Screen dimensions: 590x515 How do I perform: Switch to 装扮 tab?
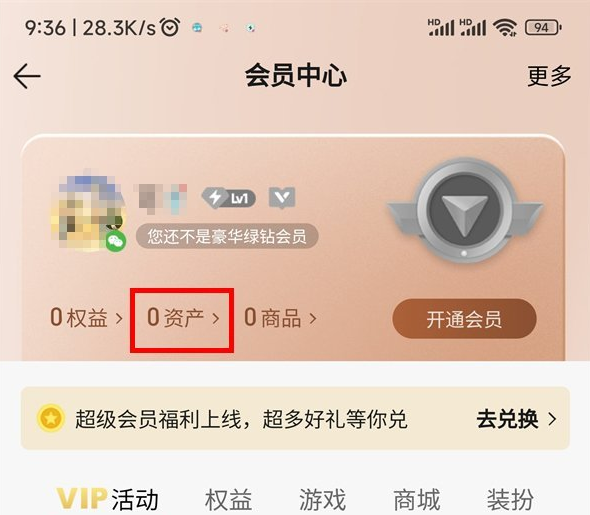click(510, 499)
